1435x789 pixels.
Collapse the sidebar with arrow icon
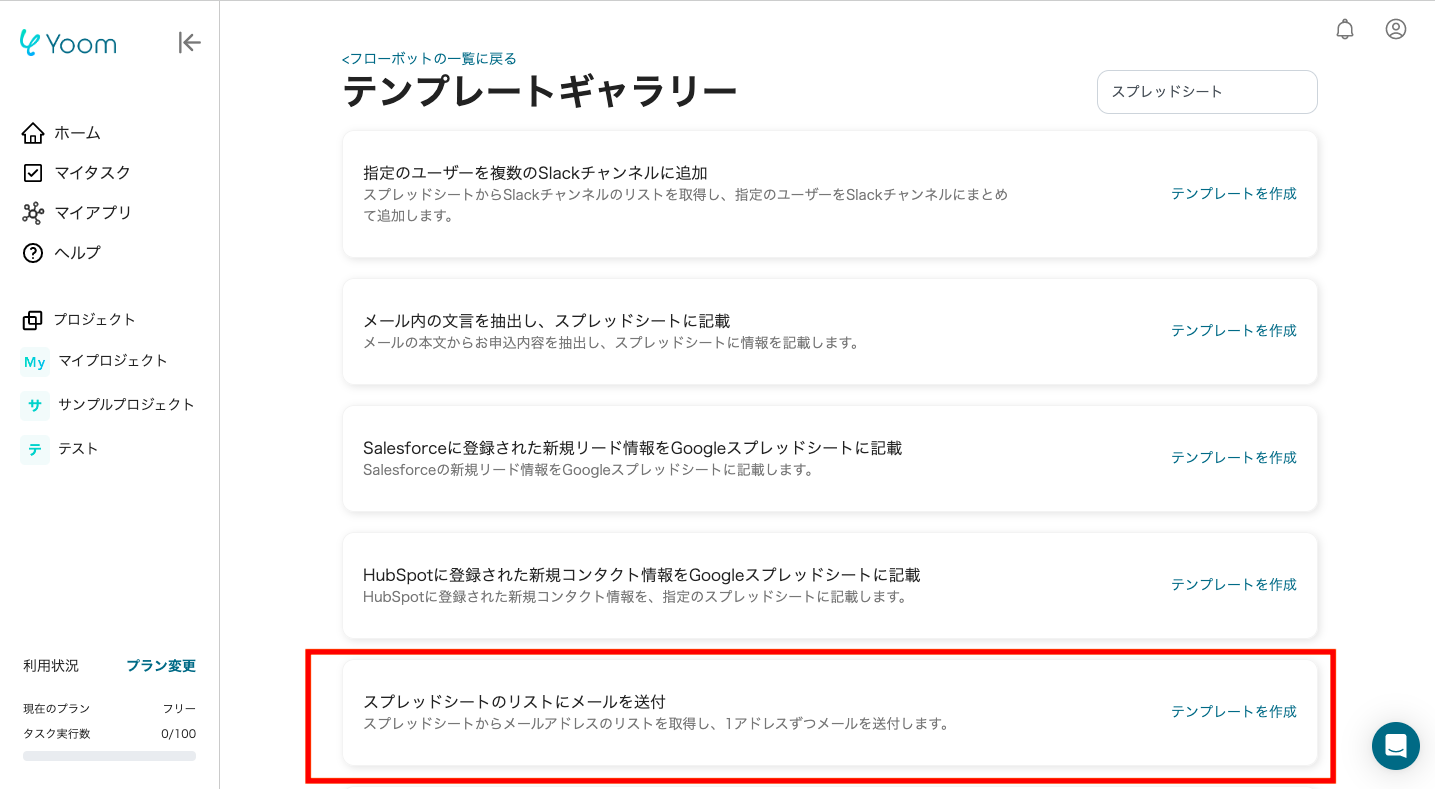pyautogui.click(x=189, y=42)
